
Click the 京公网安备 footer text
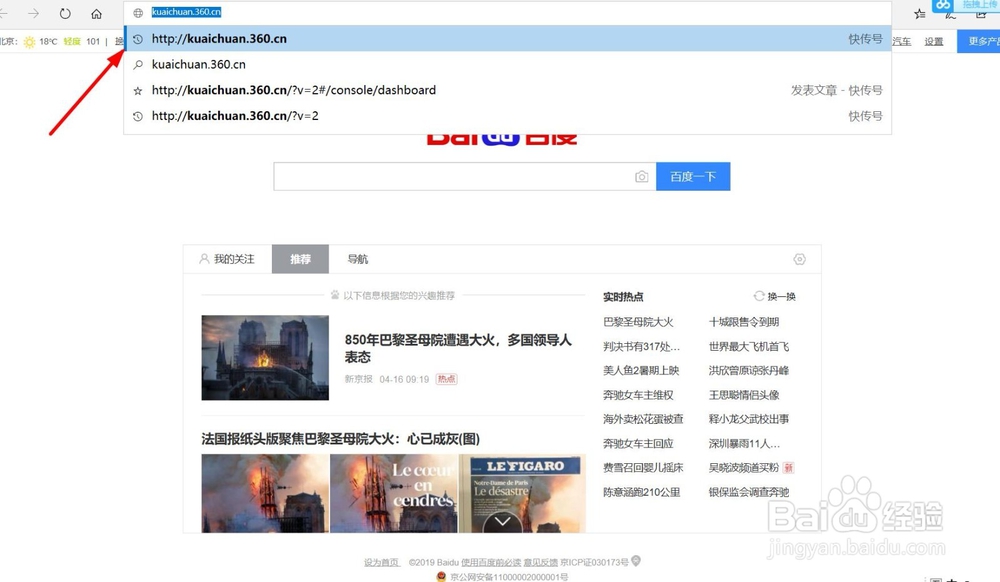509,577
